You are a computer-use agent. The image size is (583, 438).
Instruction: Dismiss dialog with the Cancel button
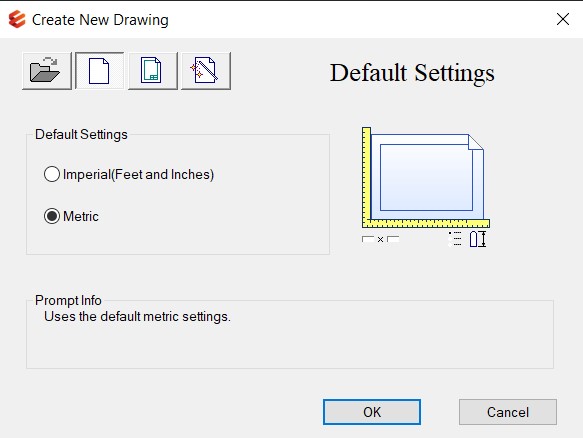tap(508, 412)
